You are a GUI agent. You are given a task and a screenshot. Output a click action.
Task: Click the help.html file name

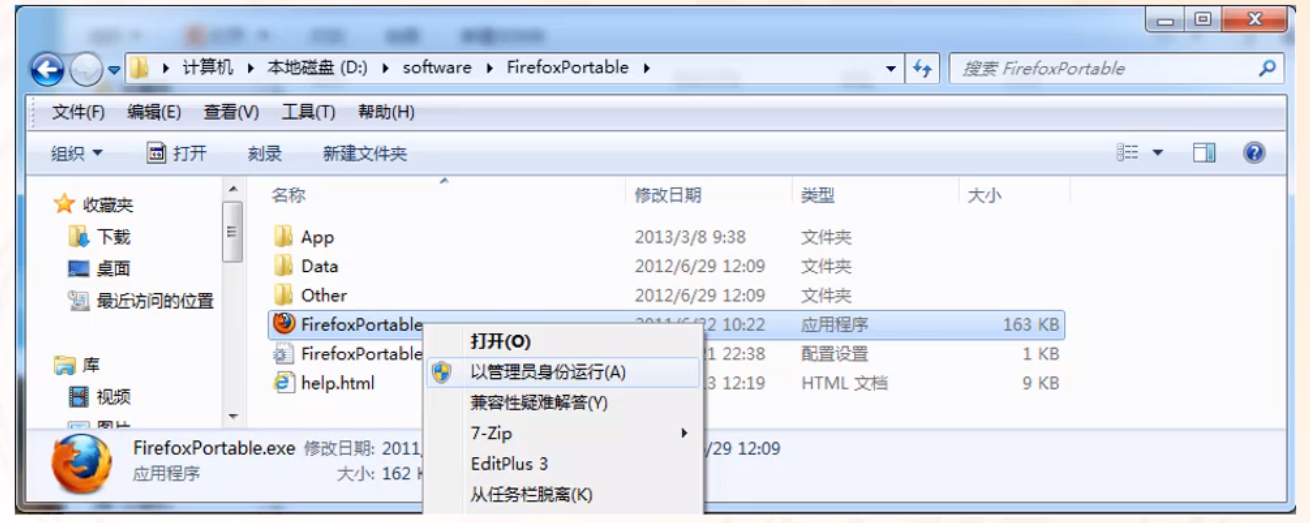338,382
